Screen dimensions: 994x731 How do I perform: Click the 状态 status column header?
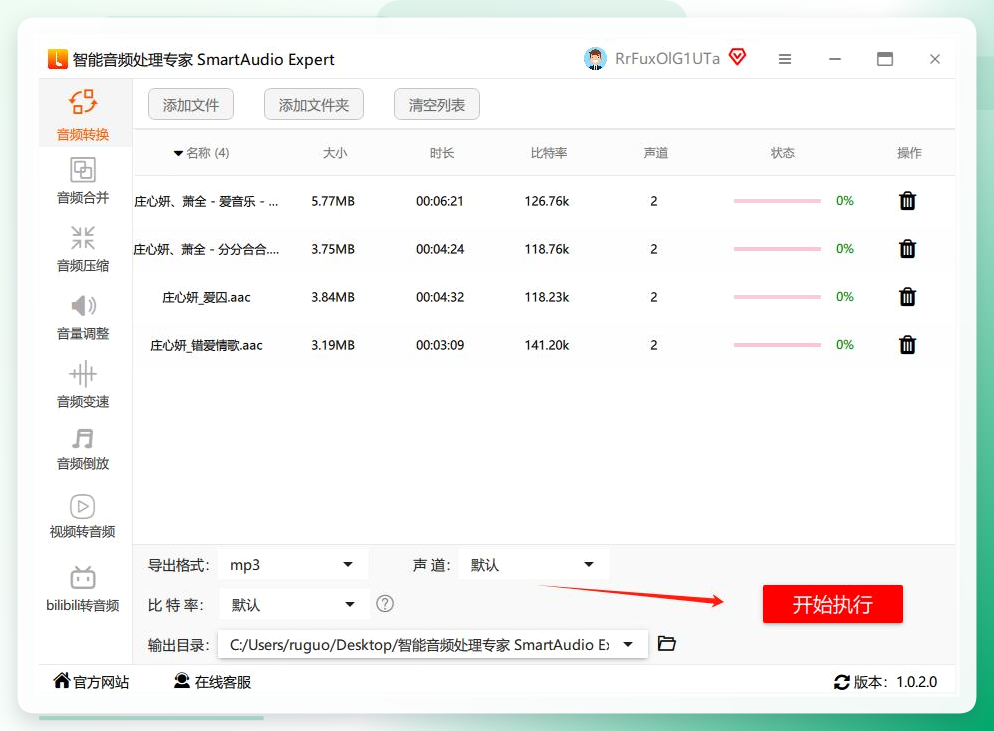782,153
